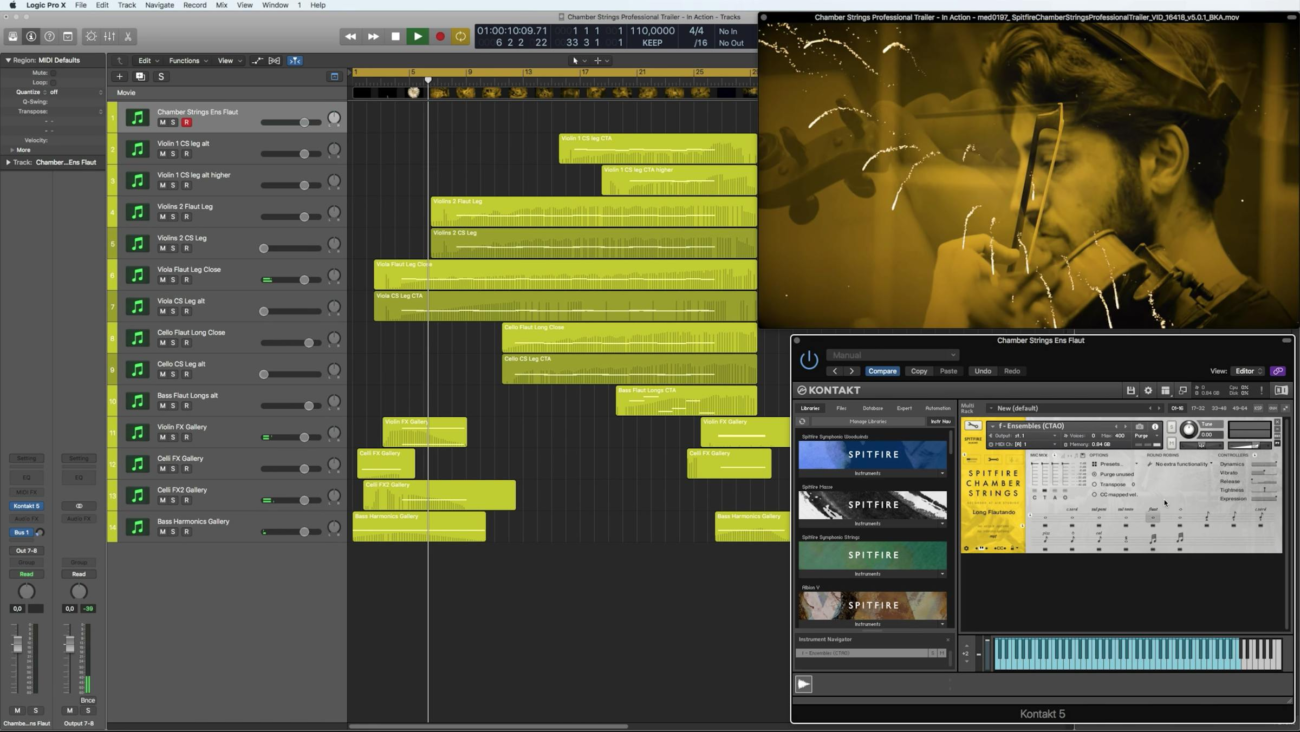Switch to the Files tab in Kontakt
This screenshot has width=1300, height=732.
[x=841, y=408]
